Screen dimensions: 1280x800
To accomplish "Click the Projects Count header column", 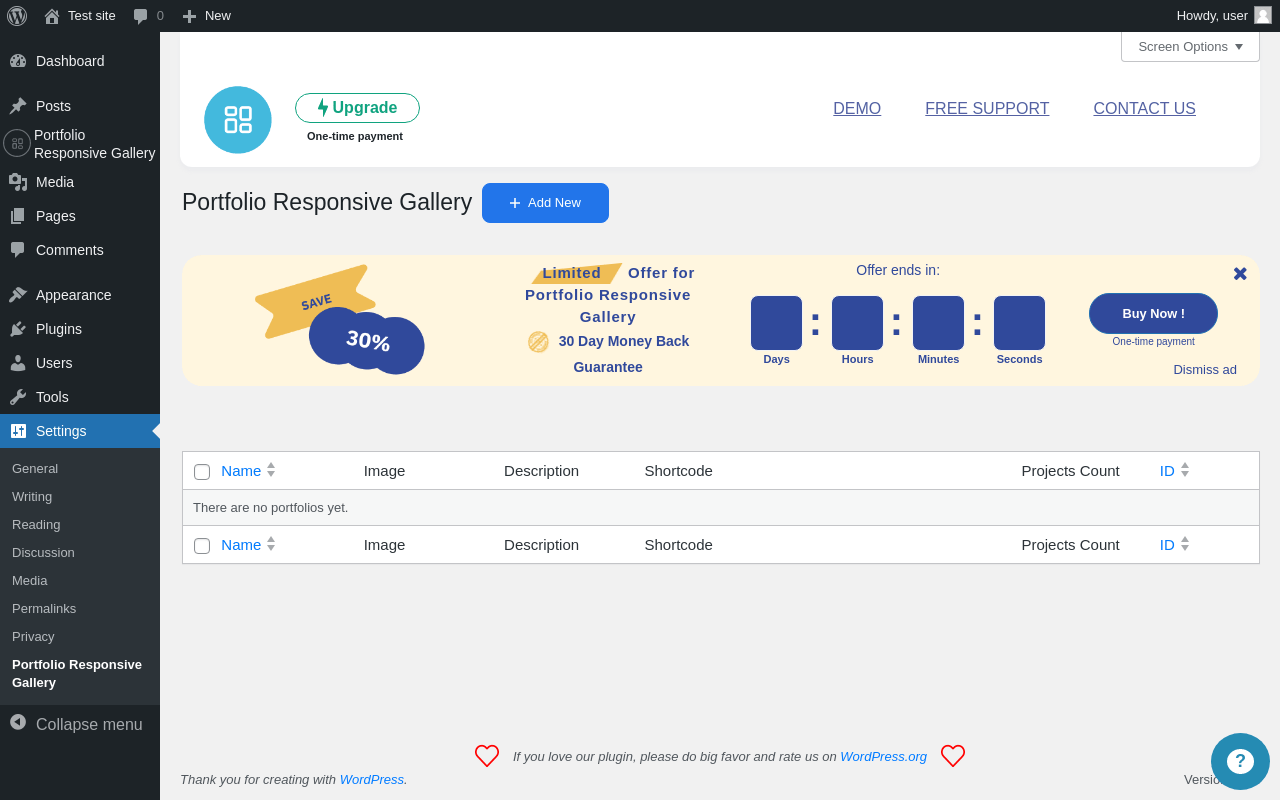I will click(x=1070, y=471).
